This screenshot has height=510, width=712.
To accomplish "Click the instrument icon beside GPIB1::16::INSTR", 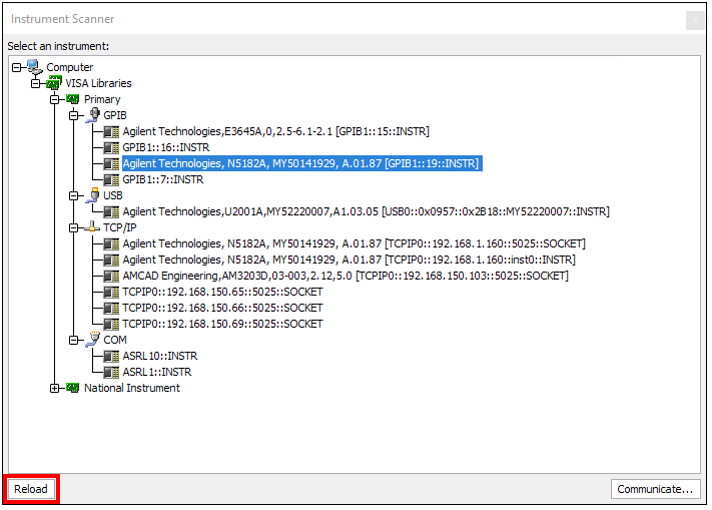I will tap(111, 147).
